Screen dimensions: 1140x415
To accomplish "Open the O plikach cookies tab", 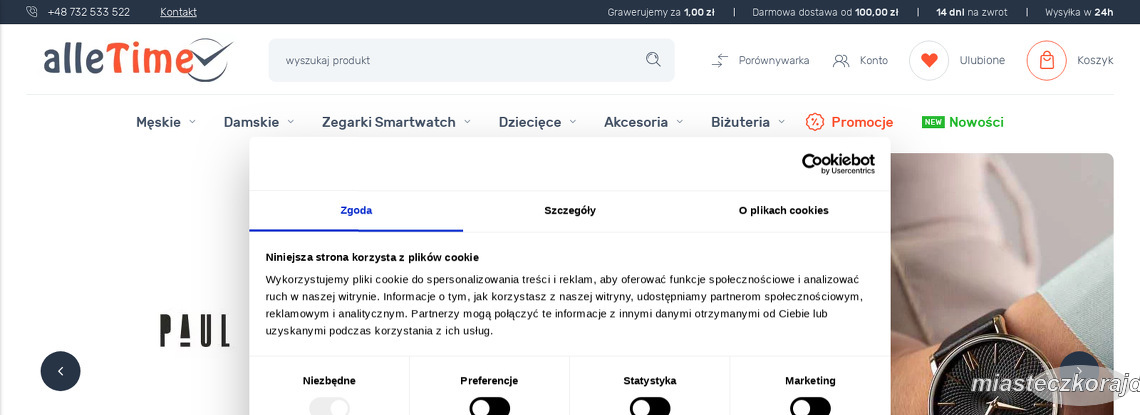I will pyautogui.click(x=784, y=211).
